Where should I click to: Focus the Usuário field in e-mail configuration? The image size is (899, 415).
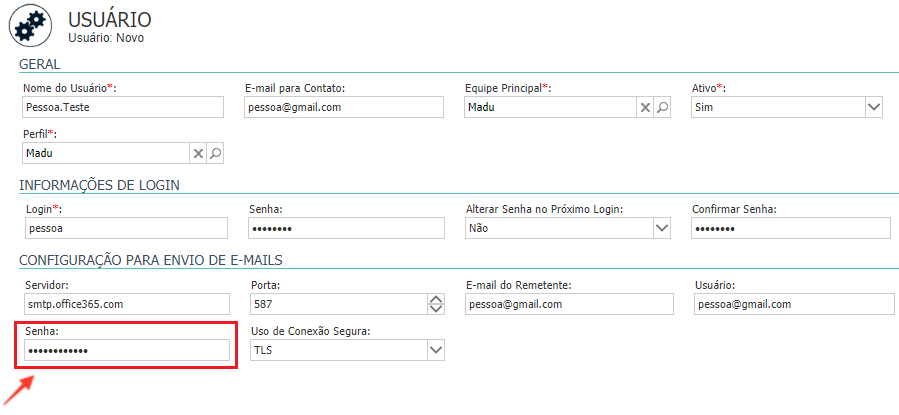(x=794, y=304)
